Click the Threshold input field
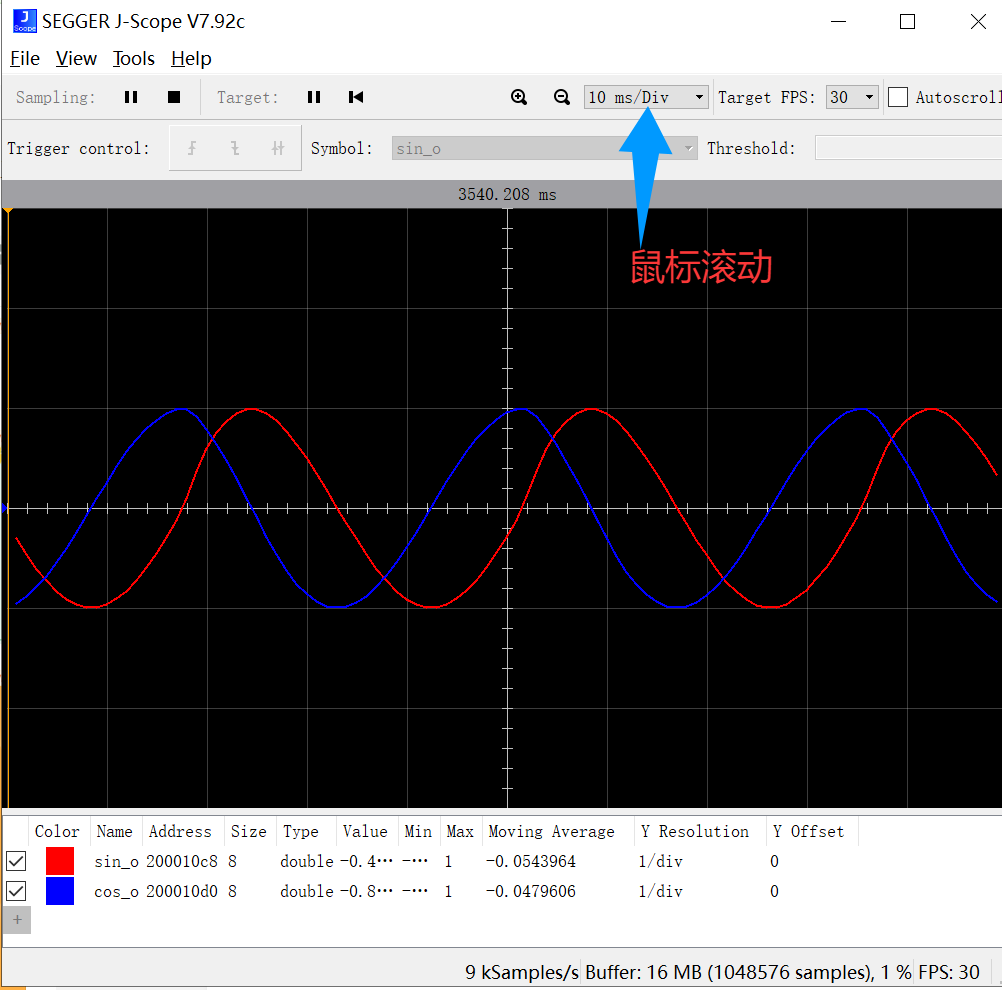This screenshot has height=990, width=1002. 908,148
